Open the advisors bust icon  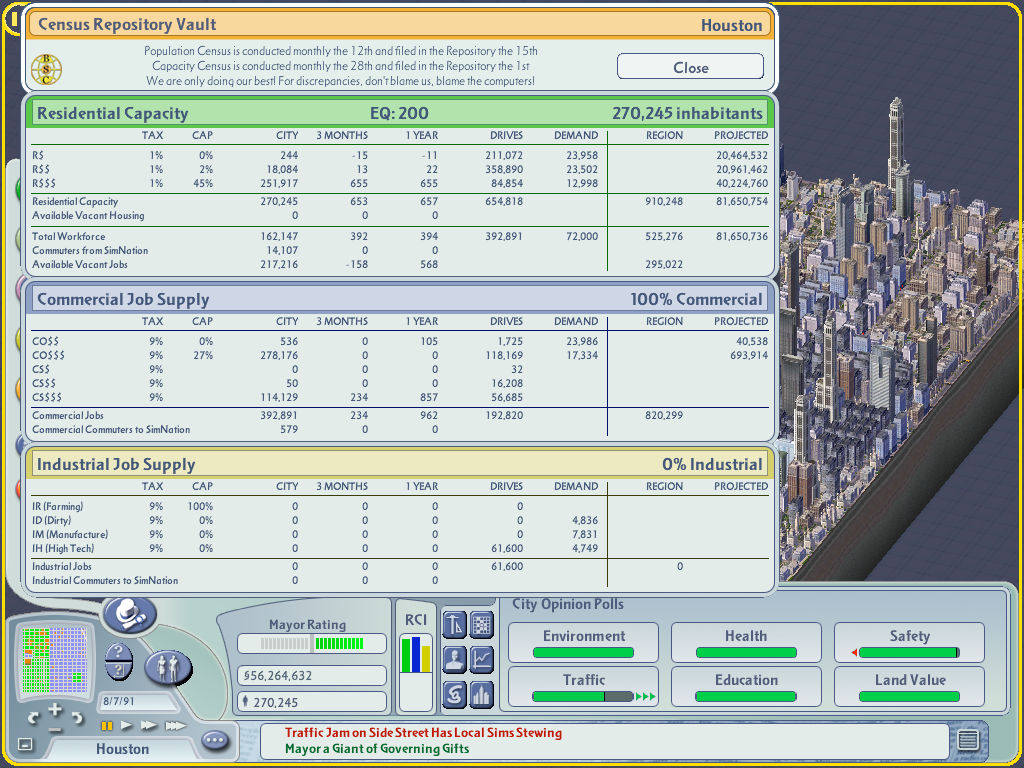(x=454, y=660)
